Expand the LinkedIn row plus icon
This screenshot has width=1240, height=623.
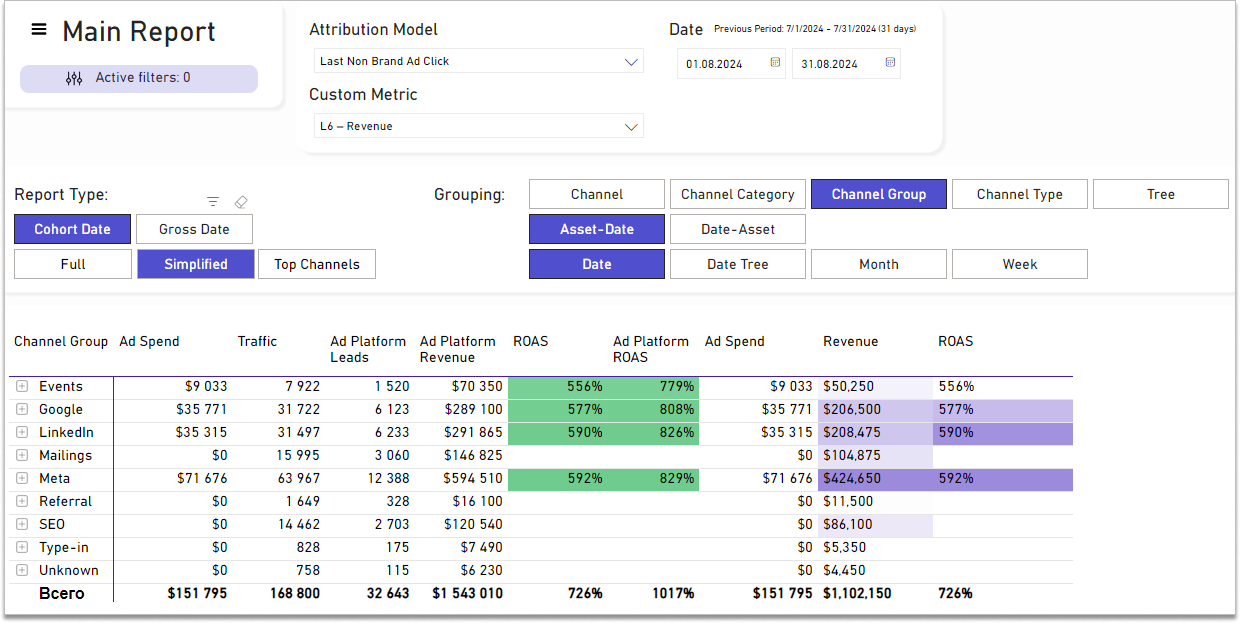[22, 433]
